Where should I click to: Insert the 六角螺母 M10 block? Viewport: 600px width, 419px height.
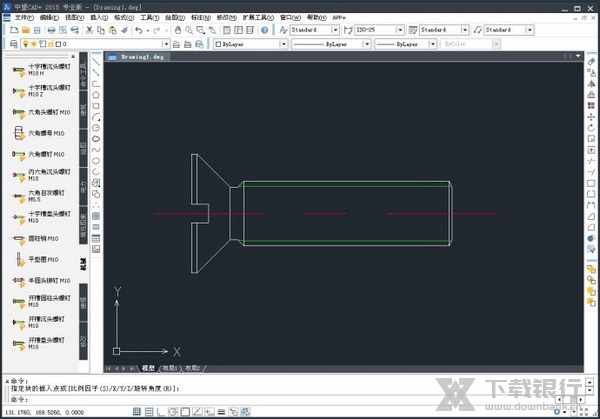click(x=41, y=133)
